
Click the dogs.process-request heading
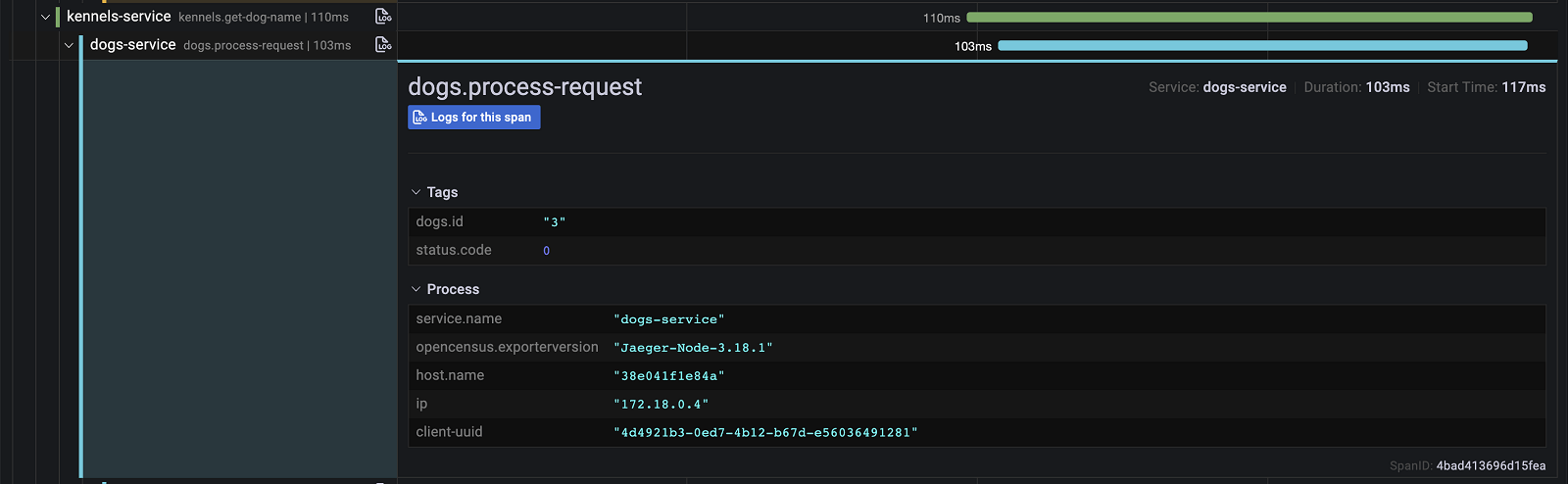524,87
